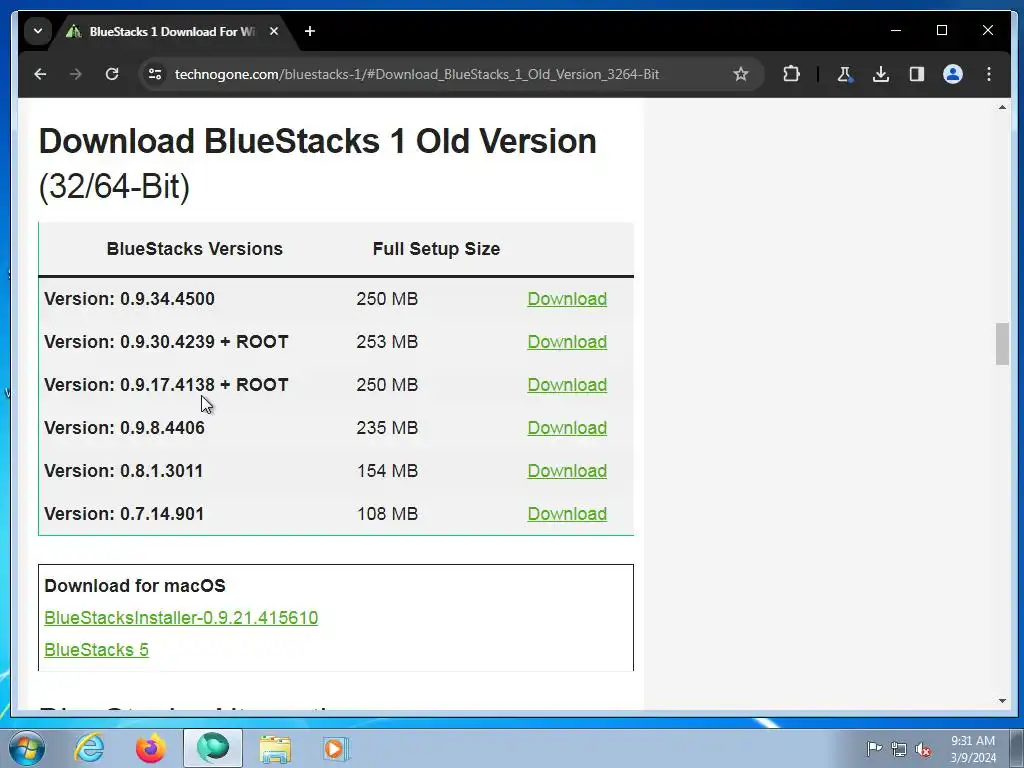Screen dimensions: 1024x768
Task: Click 'Download BlueStacks 1 Old Version' heading
Action: point(317,141)
